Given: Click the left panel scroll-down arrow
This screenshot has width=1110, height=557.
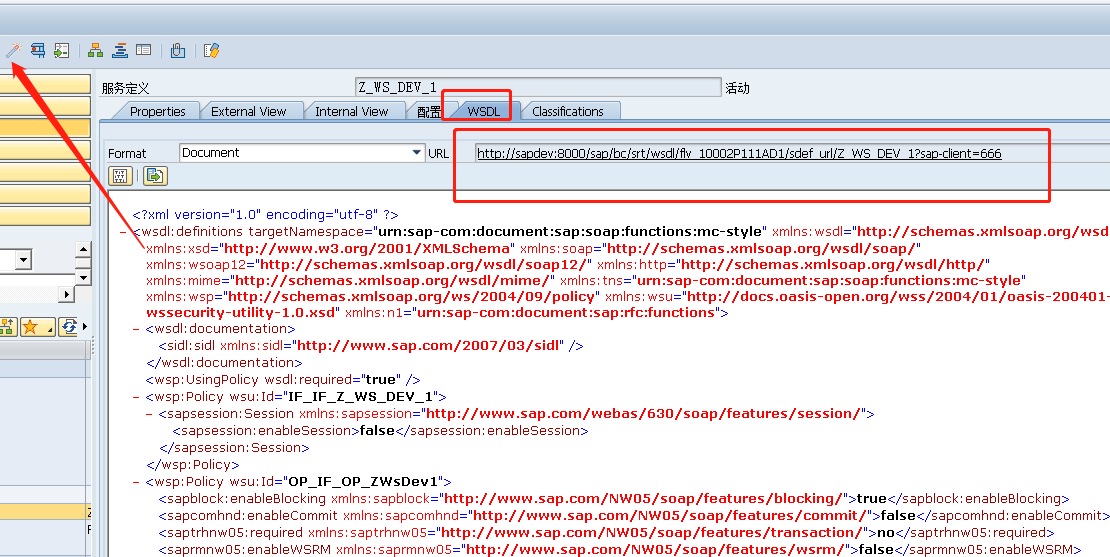Looking at the screenshot, I should click(83, 277).
